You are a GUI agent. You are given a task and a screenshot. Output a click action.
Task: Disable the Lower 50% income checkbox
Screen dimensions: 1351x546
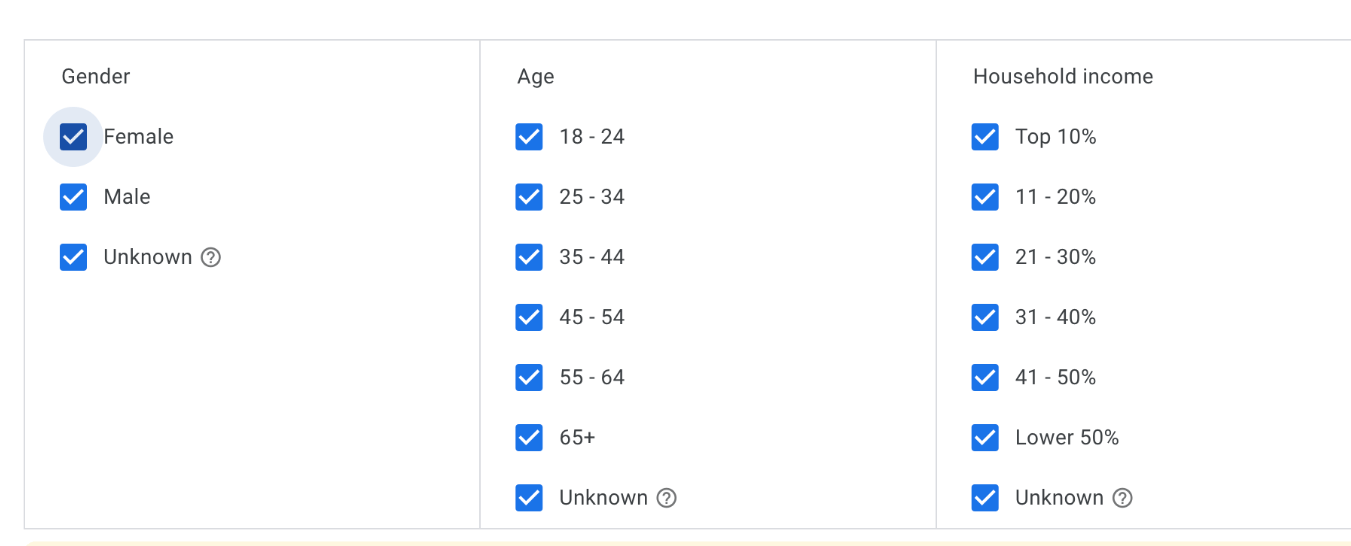(985, 437)
